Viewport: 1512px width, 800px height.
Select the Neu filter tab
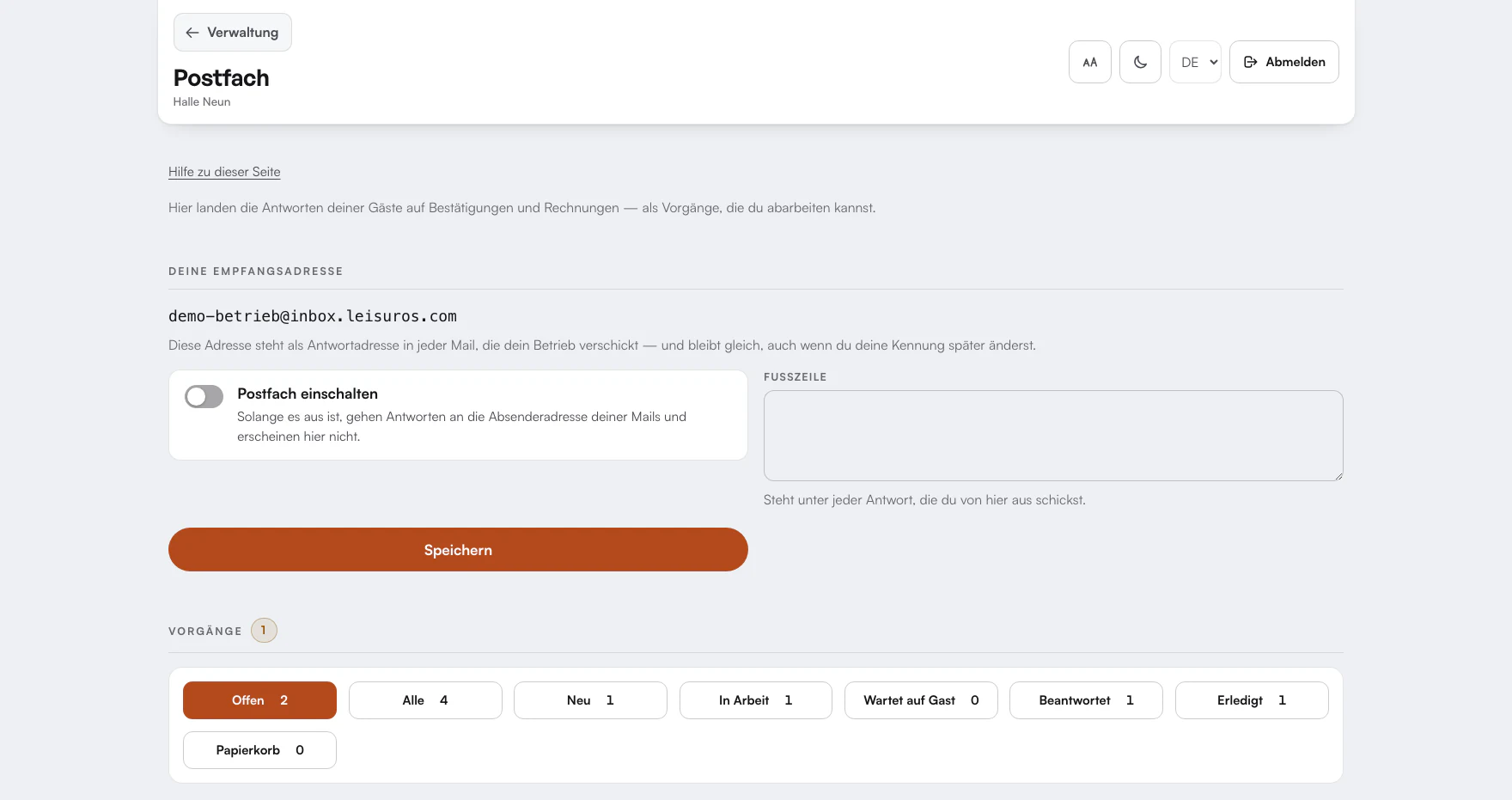click(590, 700)
